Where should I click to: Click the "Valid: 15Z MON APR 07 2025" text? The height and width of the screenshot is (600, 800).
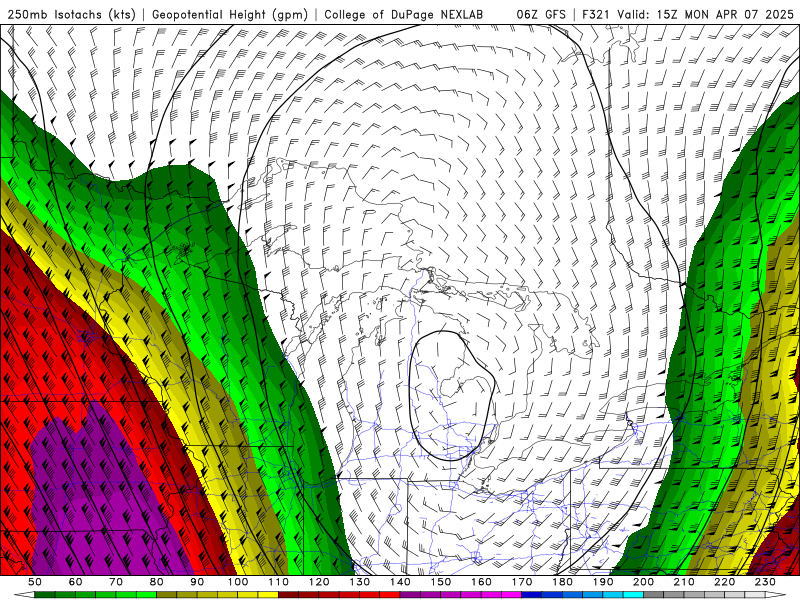706,14
